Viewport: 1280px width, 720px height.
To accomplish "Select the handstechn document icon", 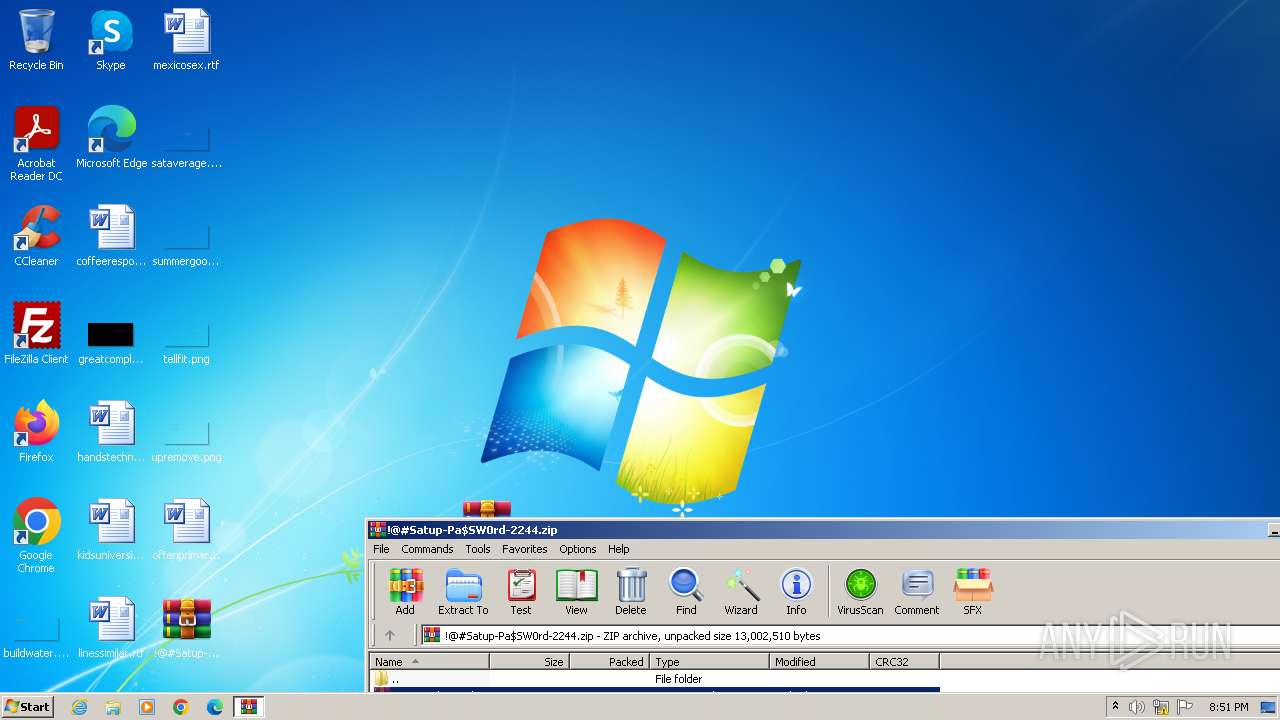I will click(x=111, y=431).
